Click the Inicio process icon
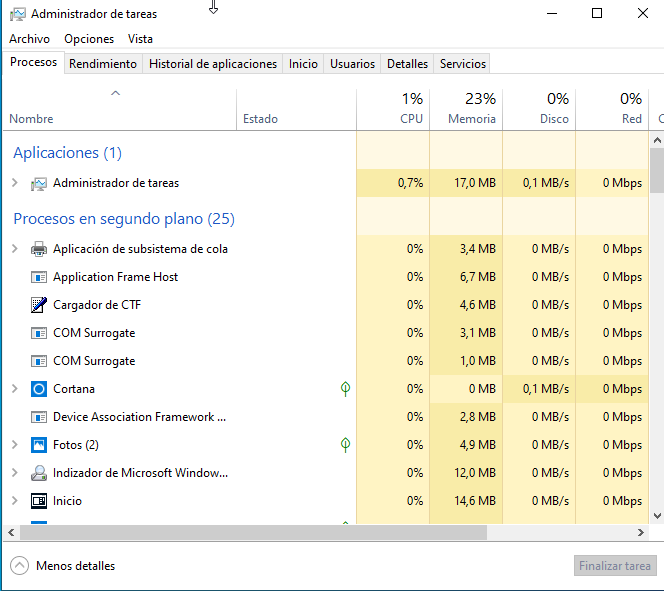664x591 pixels. click(39, 501)
